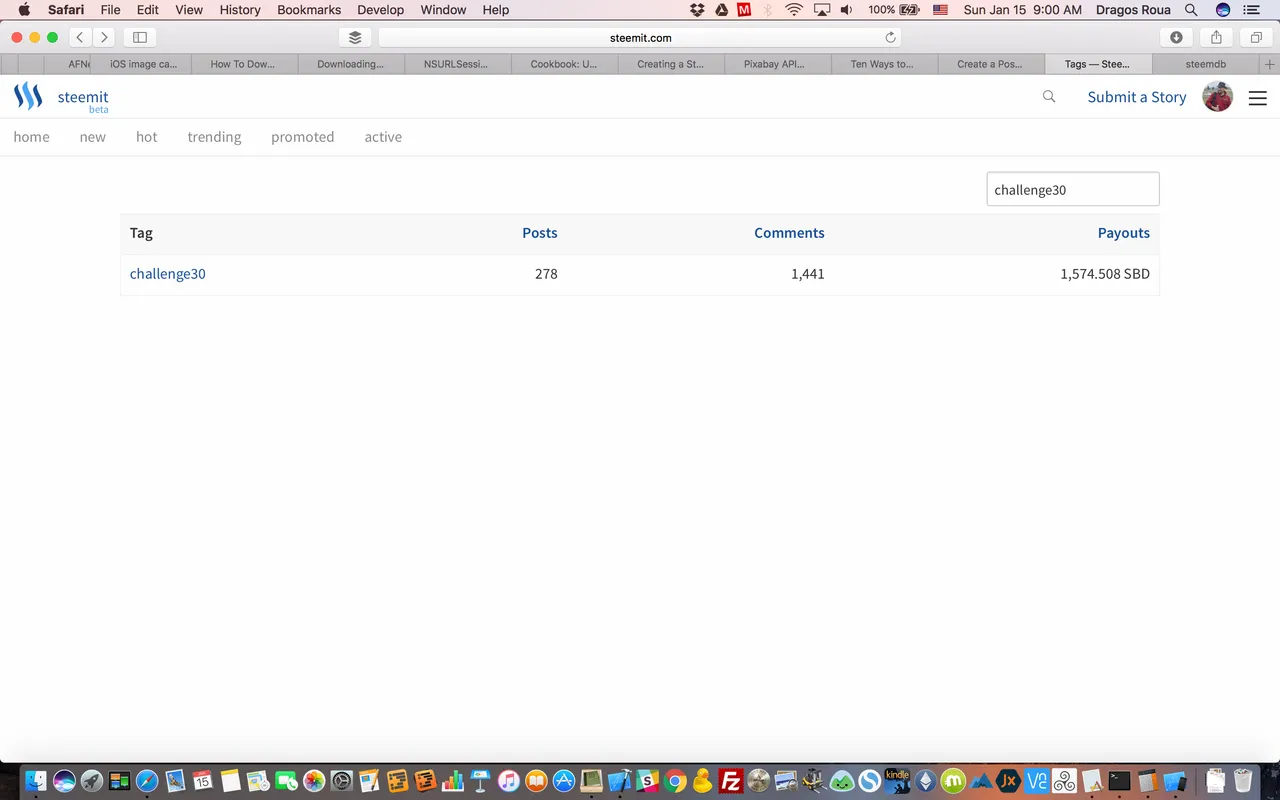Click the Safari share button

coord(1216,37)
